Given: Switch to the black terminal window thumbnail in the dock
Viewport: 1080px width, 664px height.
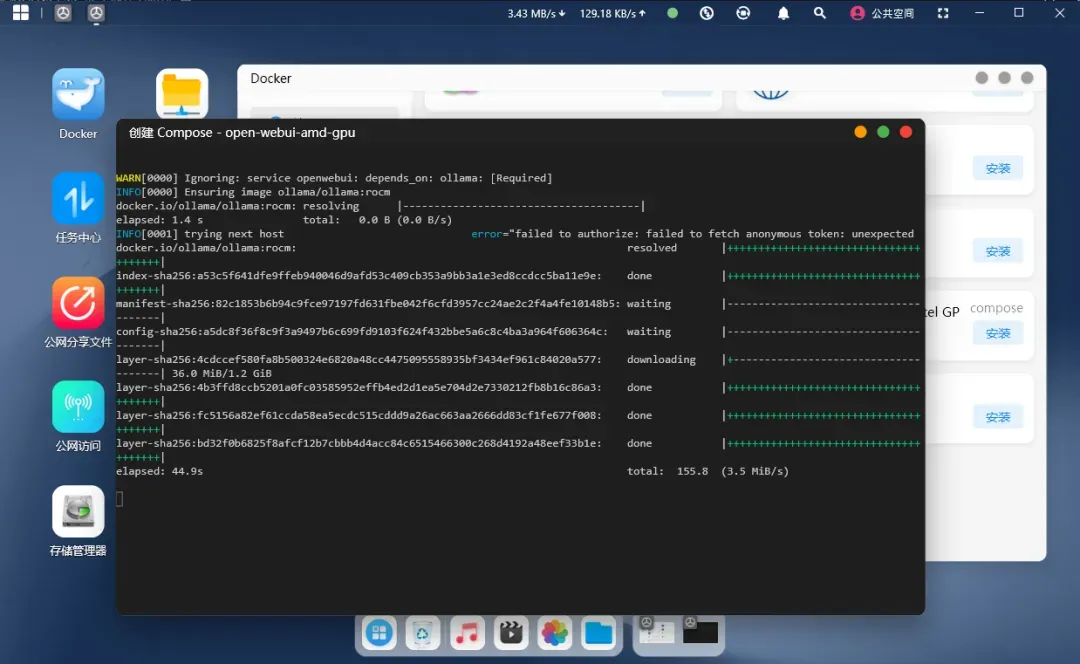Looking at the screenshot, I should [700, 632].
